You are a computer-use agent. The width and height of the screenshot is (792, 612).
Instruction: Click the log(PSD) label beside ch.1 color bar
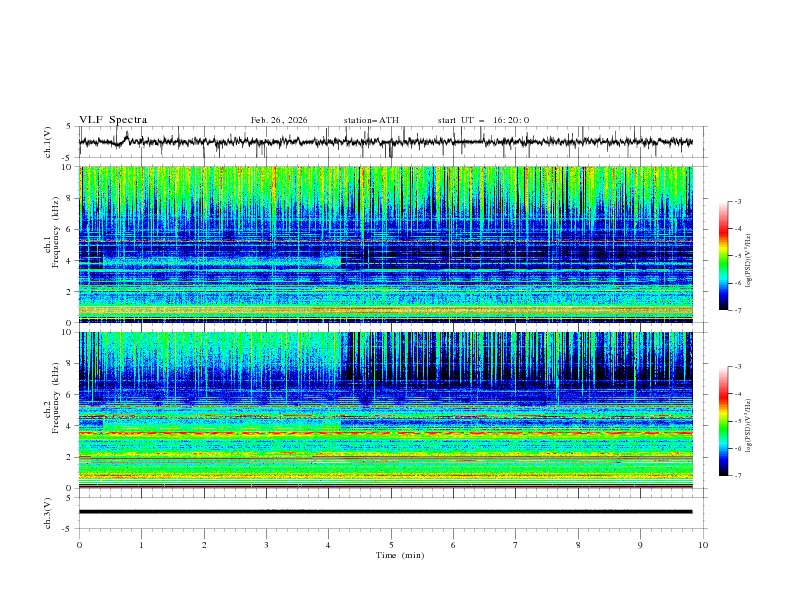(x=749, y=261)
